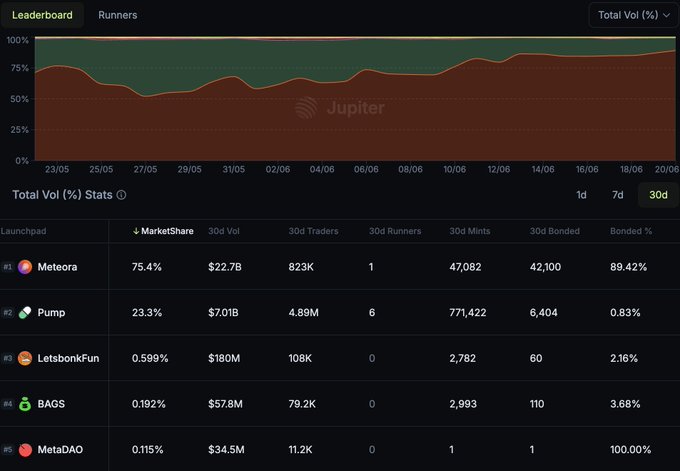Click the $22.7B volume value
This screenshot has width=680, height=471.
click(x=225, y=267)
